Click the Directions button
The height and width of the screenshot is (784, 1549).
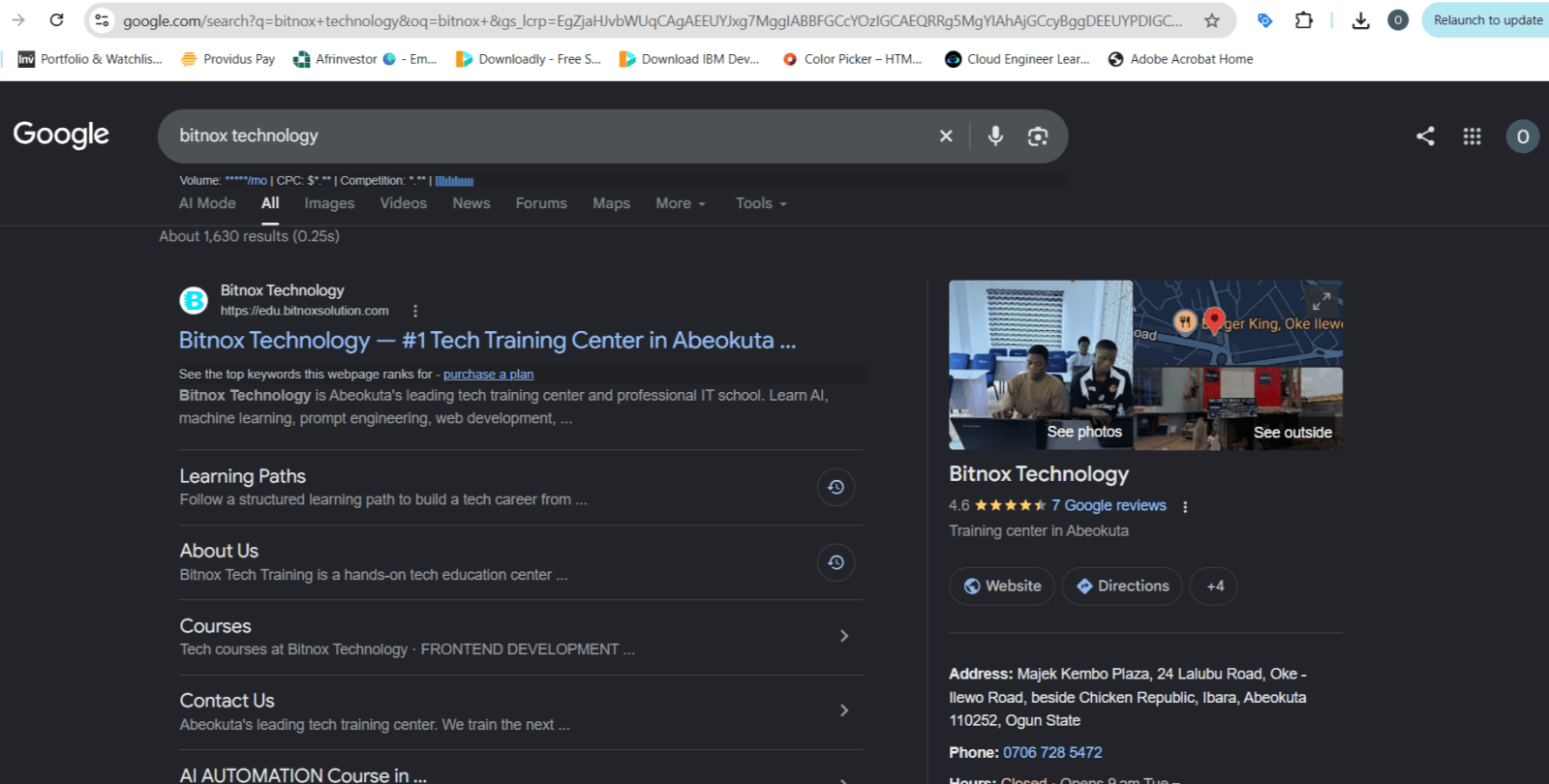pos(1122,586)
